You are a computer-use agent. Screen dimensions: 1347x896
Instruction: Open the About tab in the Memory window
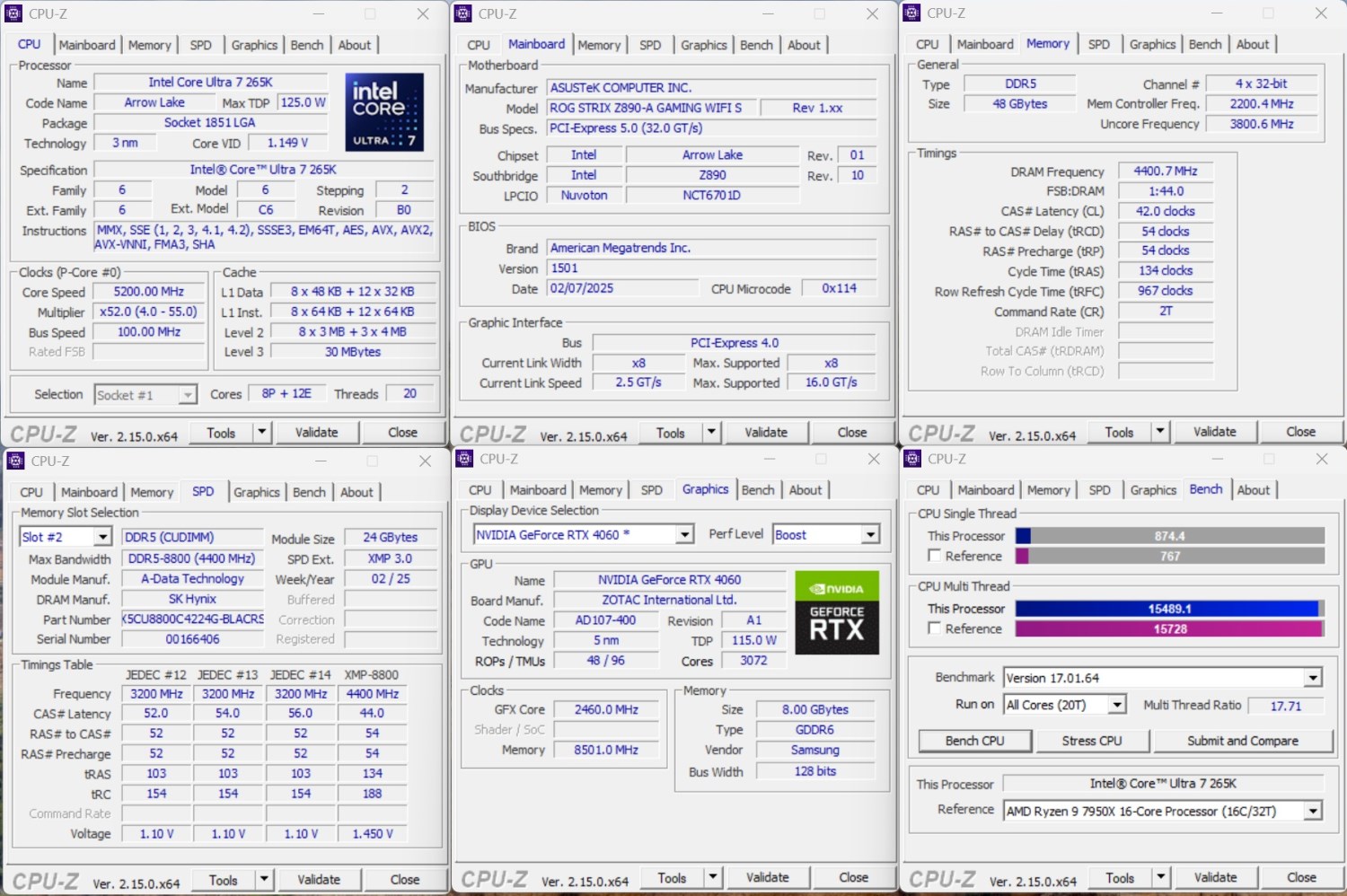pos(1252,44)
